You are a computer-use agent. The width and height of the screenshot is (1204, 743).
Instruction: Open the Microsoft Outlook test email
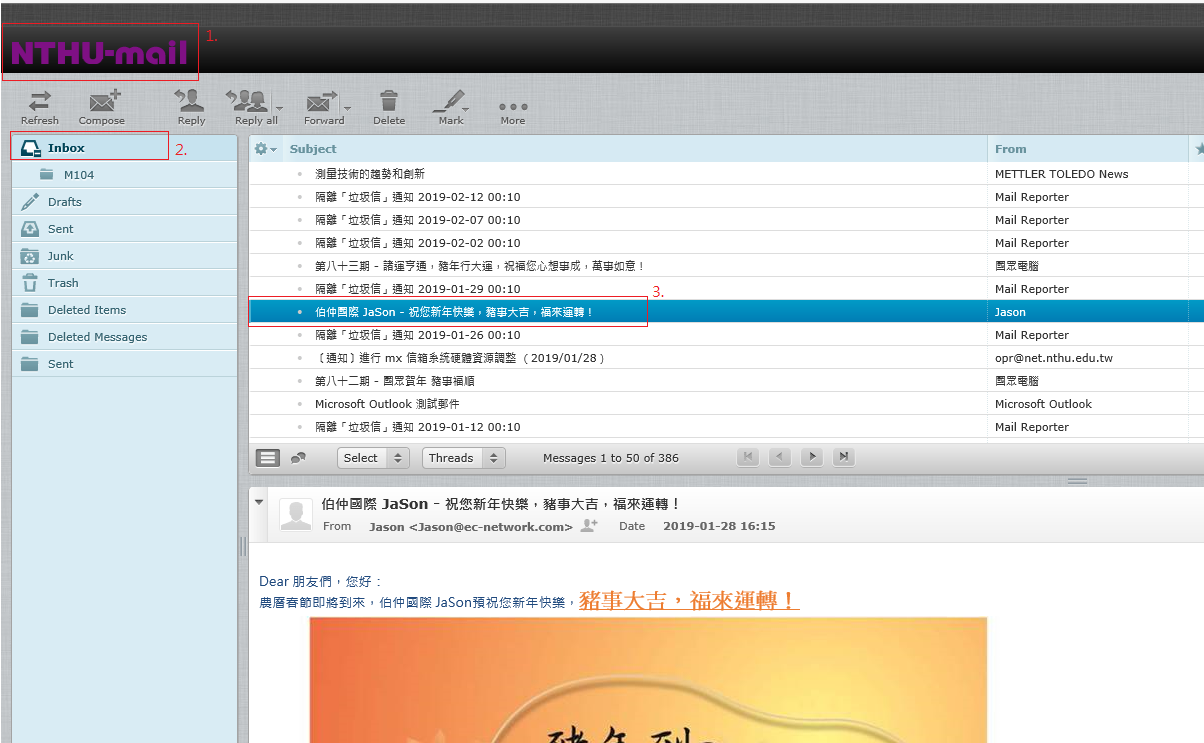[387, 404]
